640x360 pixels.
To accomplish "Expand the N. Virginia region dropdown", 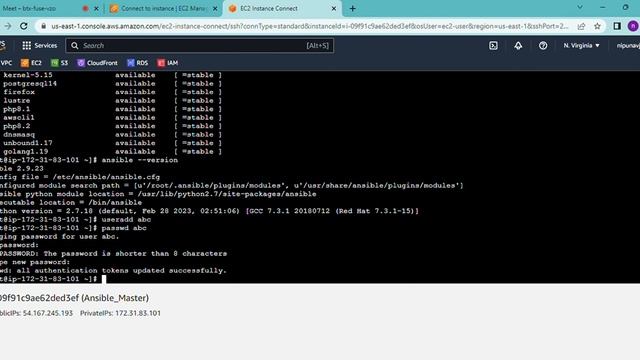I will [581, 46].
